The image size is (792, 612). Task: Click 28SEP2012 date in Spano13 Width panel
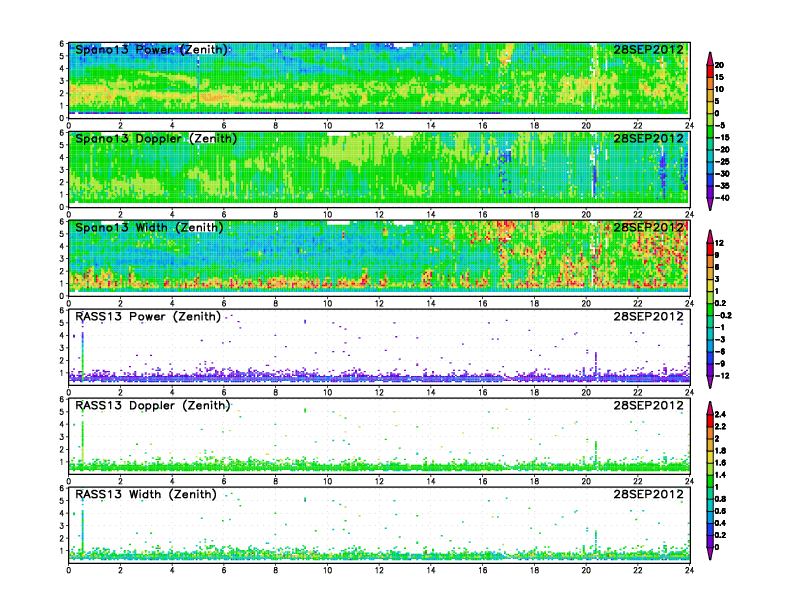pyautogui.click(x=648, y=227)
